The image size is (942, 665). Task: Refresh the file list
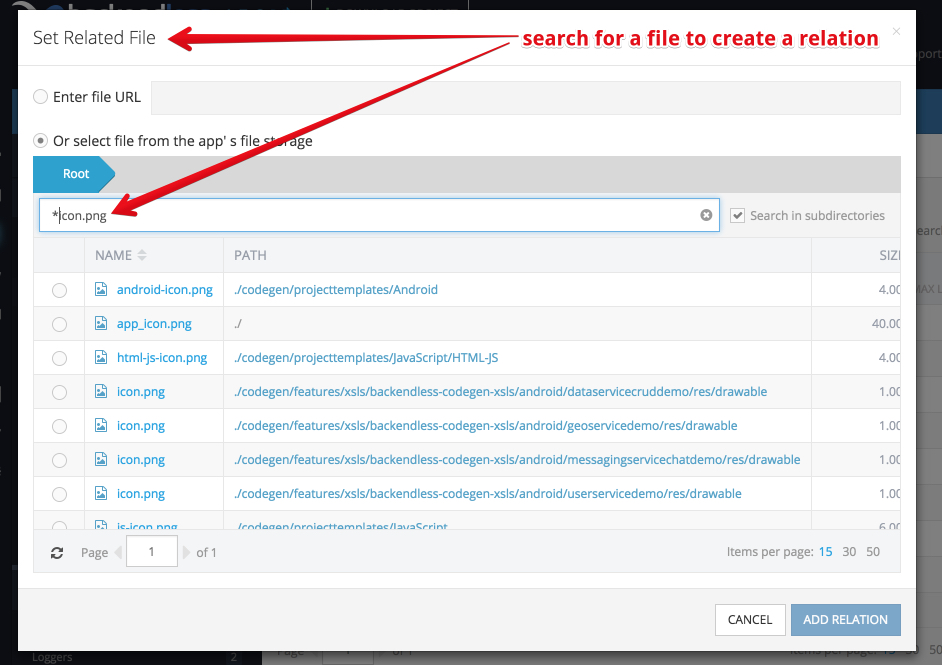(x=57, y=553)
